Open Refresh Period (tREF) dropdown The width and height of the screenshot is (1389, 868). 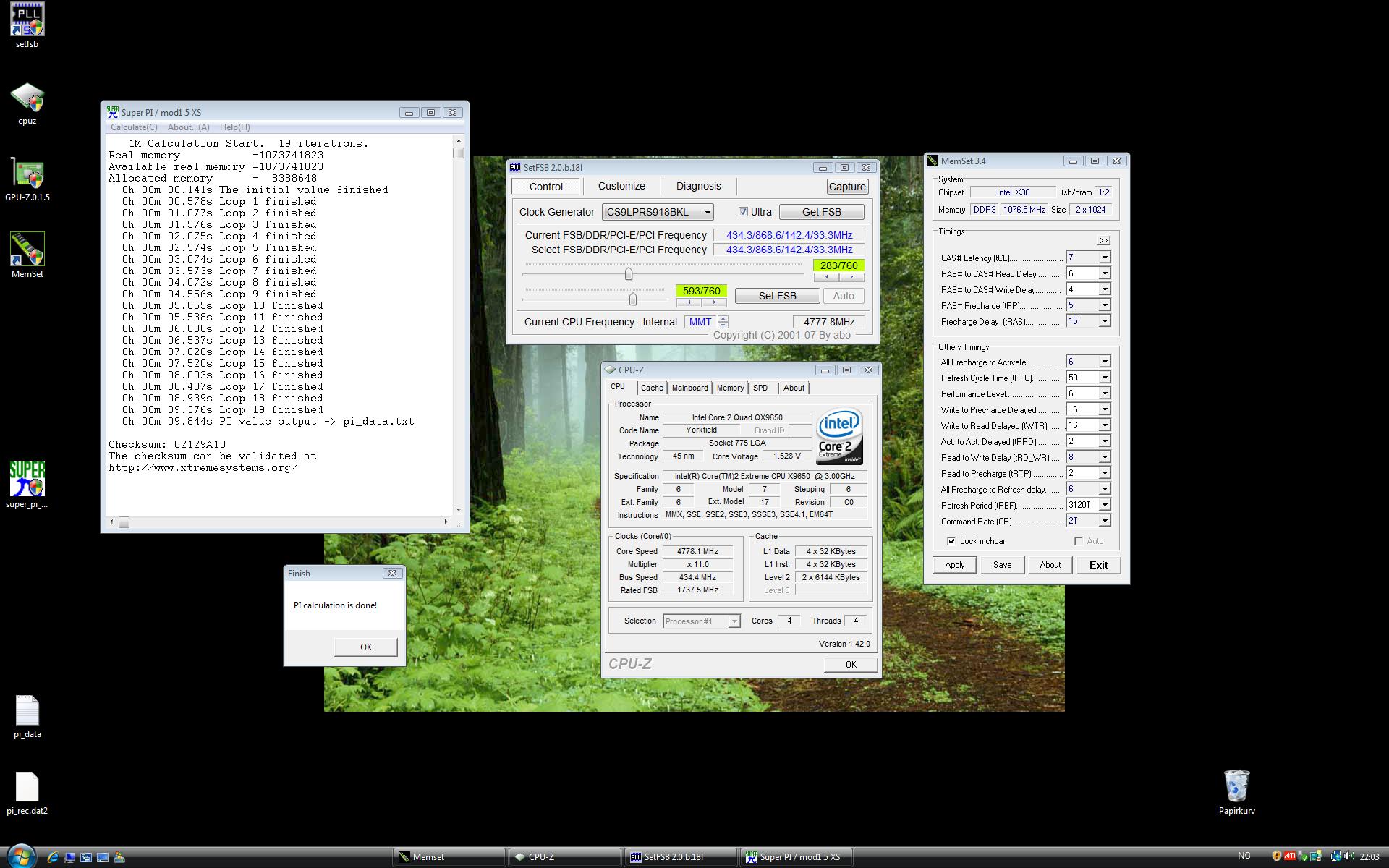click(x=1104, y=505)
